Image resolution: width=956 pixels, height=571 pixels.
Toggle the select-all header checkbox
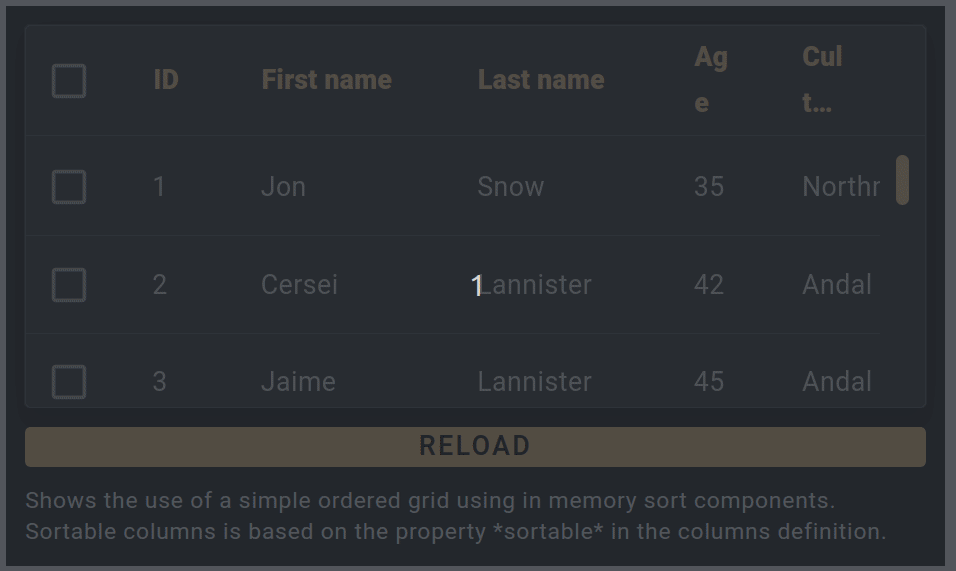coord(69,81)
